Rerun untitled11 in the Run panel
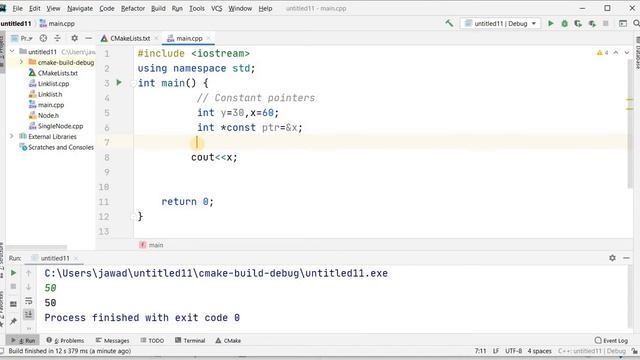The height and width of the screenshot is (360, 640). [13, 273]
